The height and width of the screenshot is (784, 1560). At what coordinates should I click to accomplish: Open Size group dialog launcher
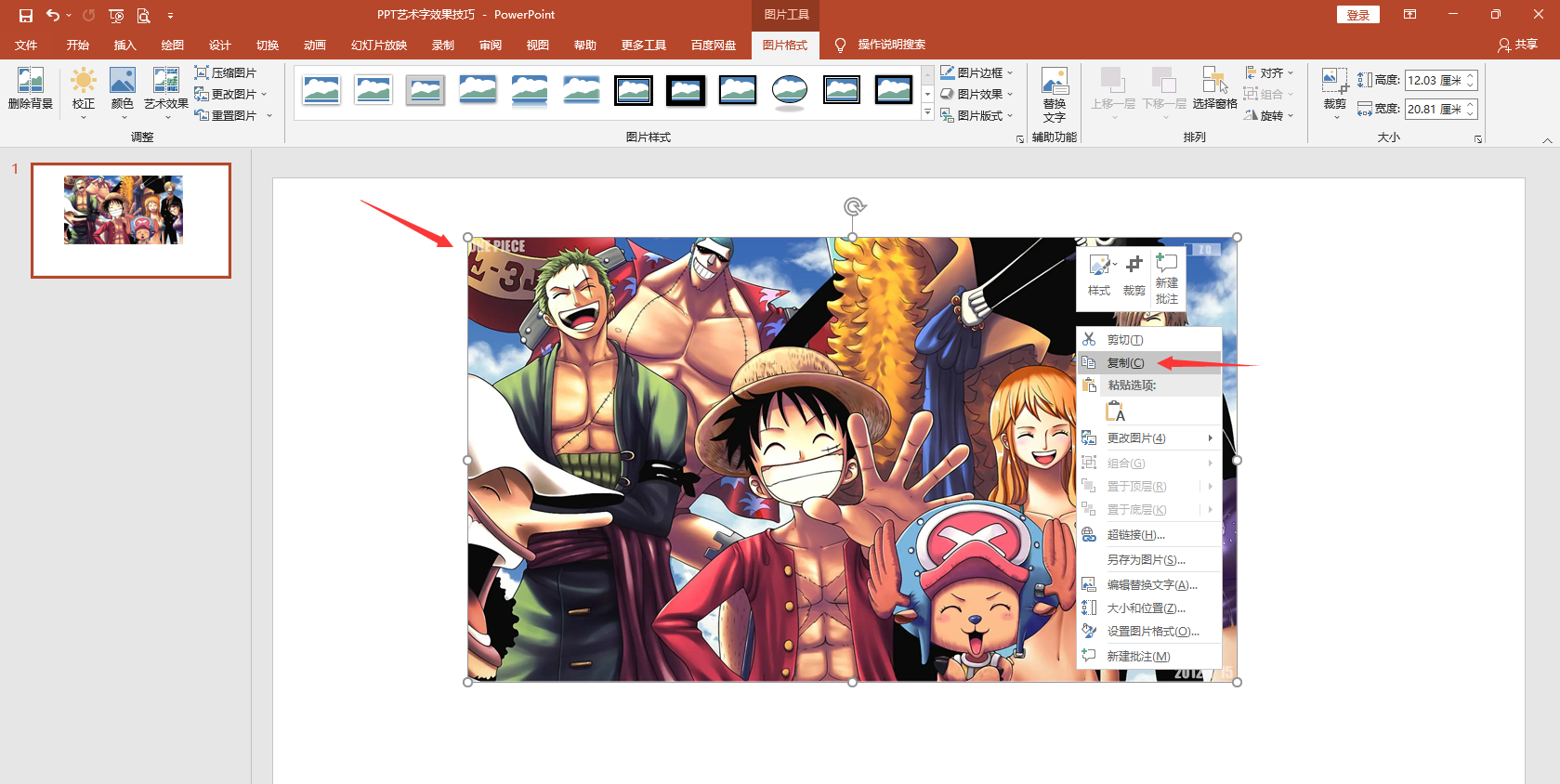click(1478, 138)
